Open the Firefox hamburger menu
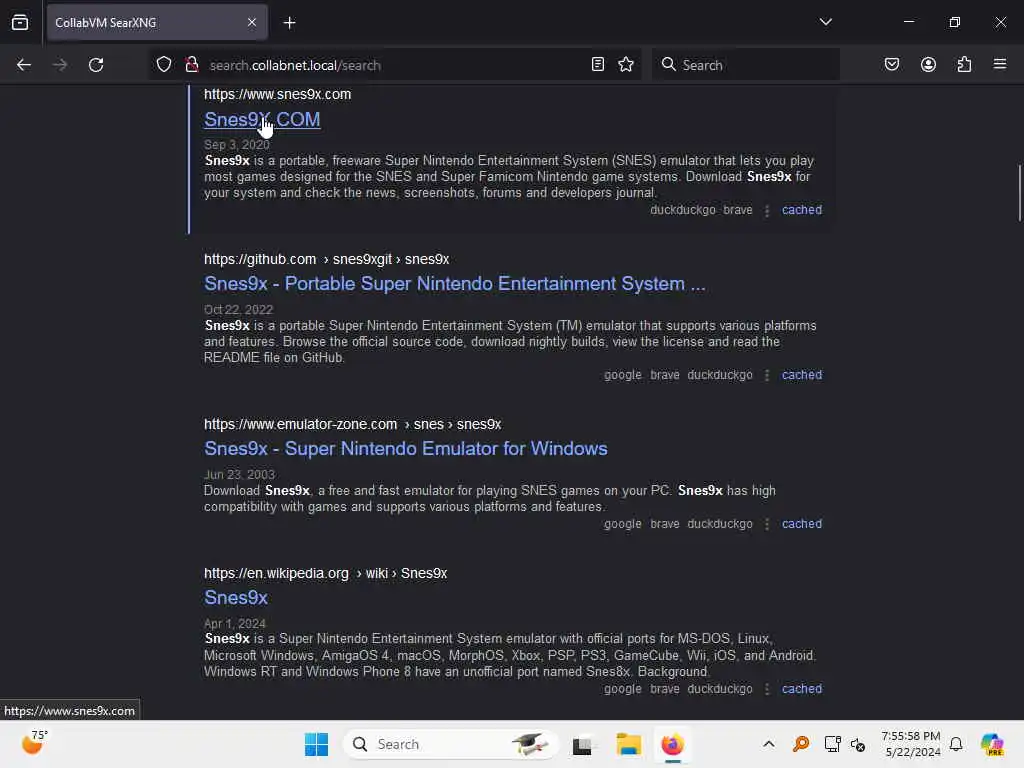Image resolution: width=1024 pixels, height=768 pixels. [x=1000, y=64]
